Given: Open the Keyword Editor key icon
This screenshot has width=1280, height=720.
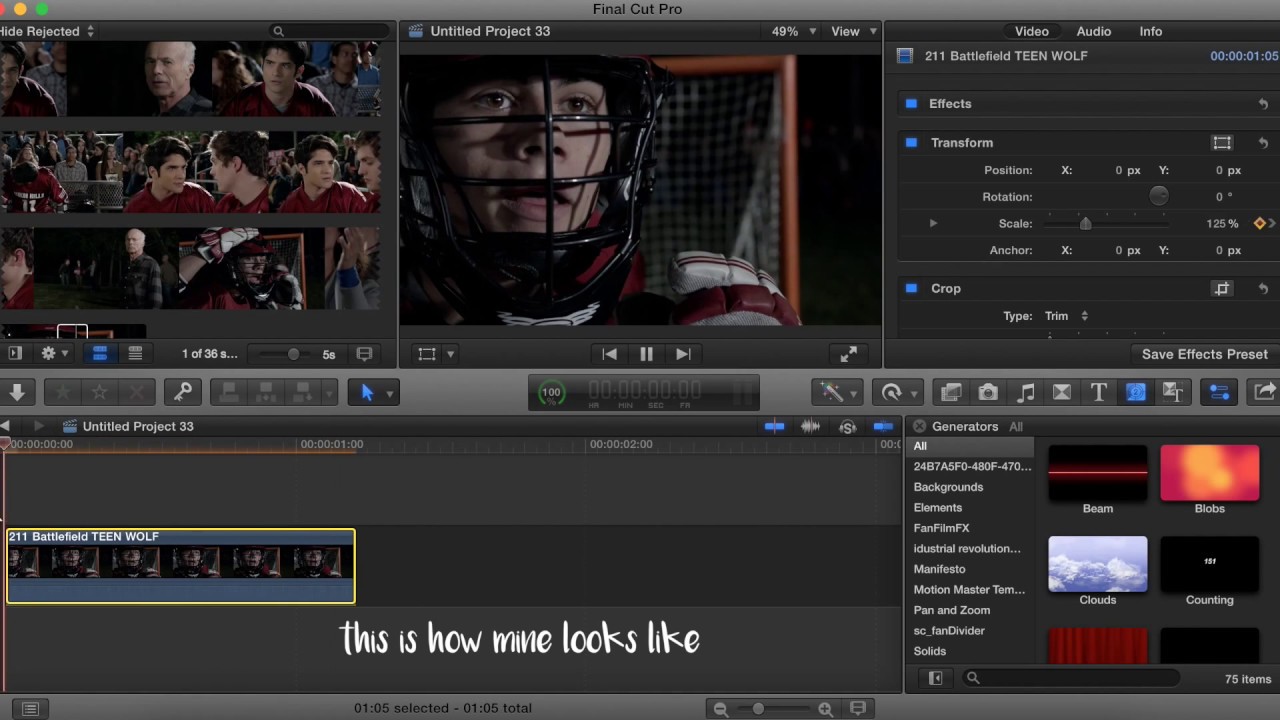Looking at the screenshot, I should [183, 393].
